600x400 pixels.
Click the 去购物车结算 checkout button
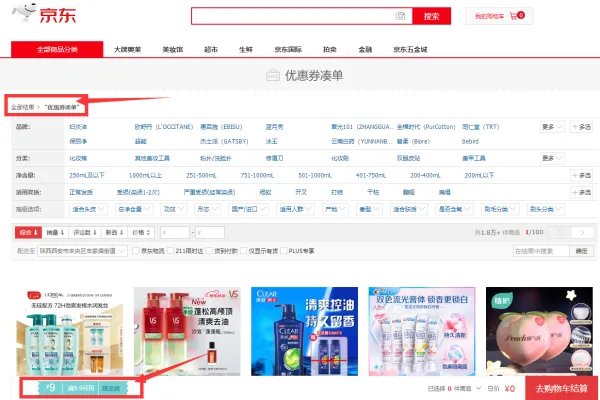(x=561, y=388)
